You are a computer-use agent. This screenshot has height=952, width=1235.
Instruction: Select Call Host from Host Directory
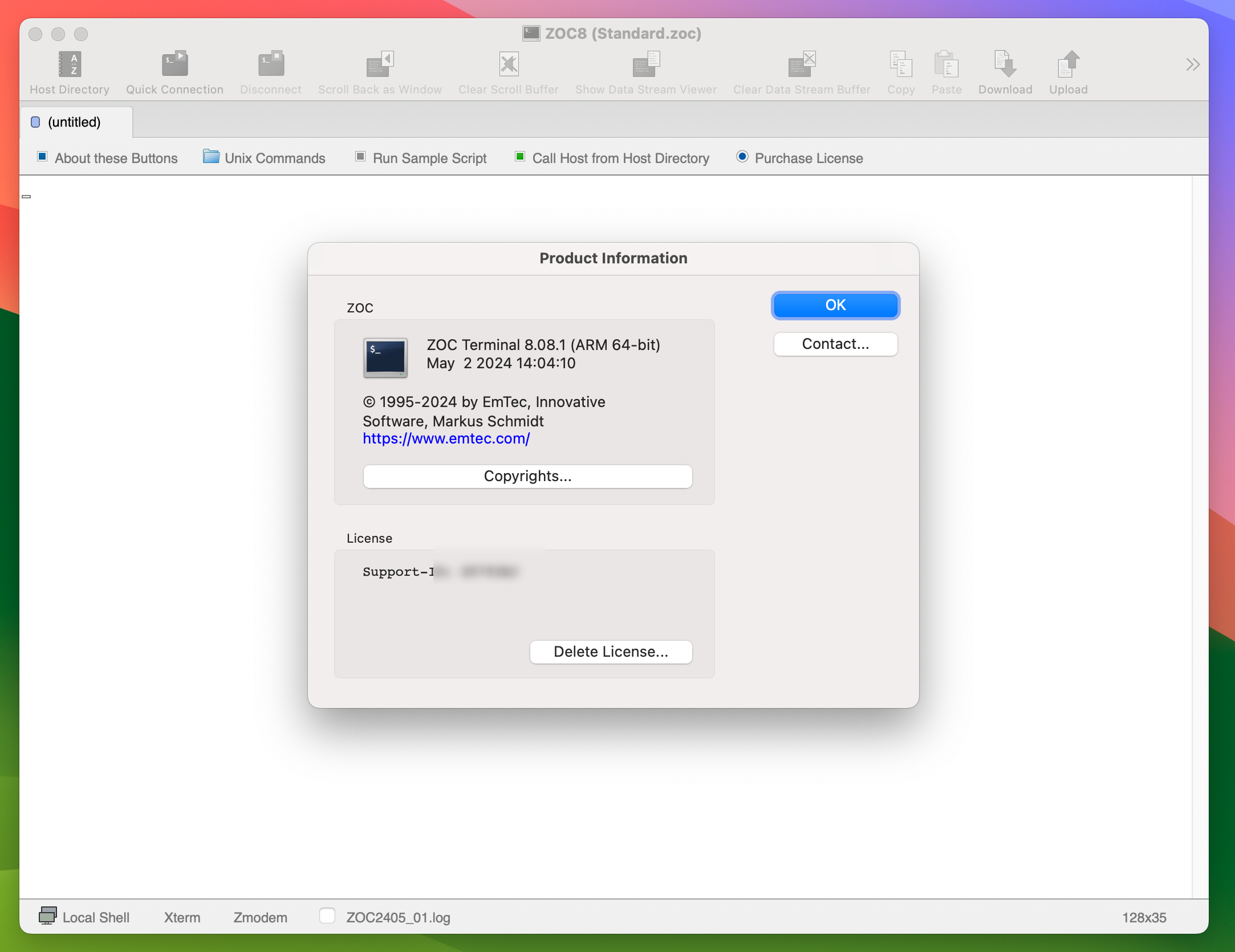621,157
